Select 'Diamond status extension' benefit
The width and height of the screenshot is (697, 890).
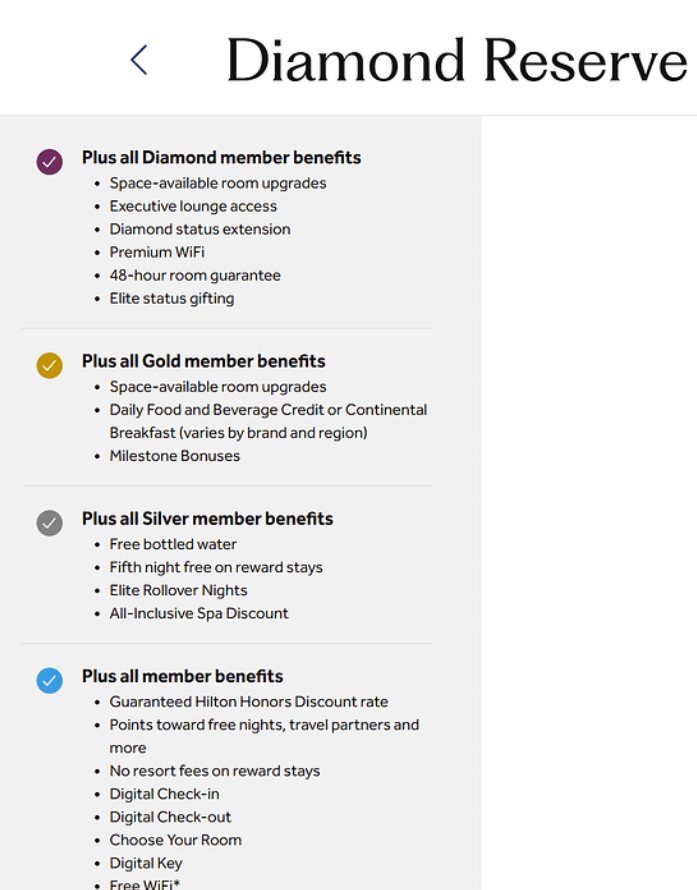(x=200, y=229)
